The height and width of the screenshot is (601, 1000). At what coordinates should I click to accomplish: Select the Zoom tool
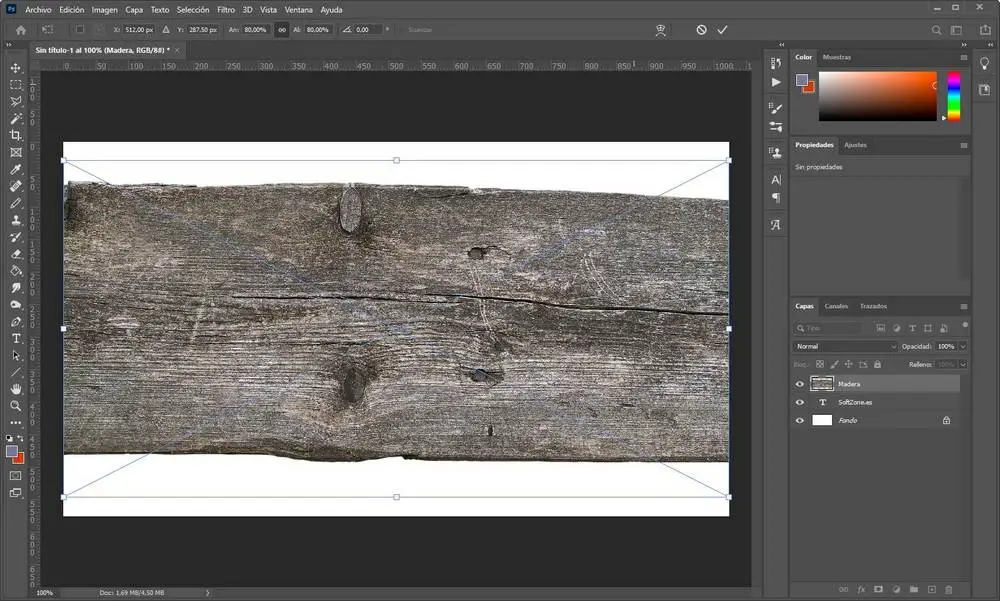(x=16, y=406)
